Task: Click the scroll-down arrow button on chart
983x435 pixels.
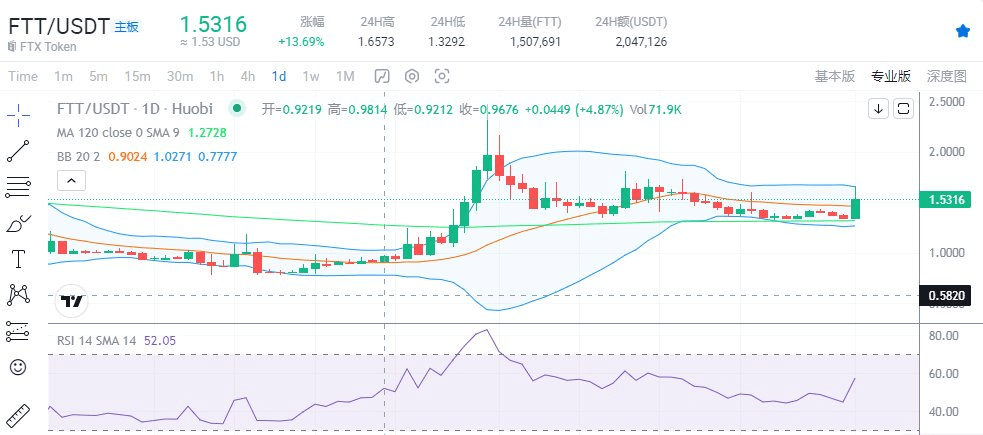Action: [x=878, y=109]
